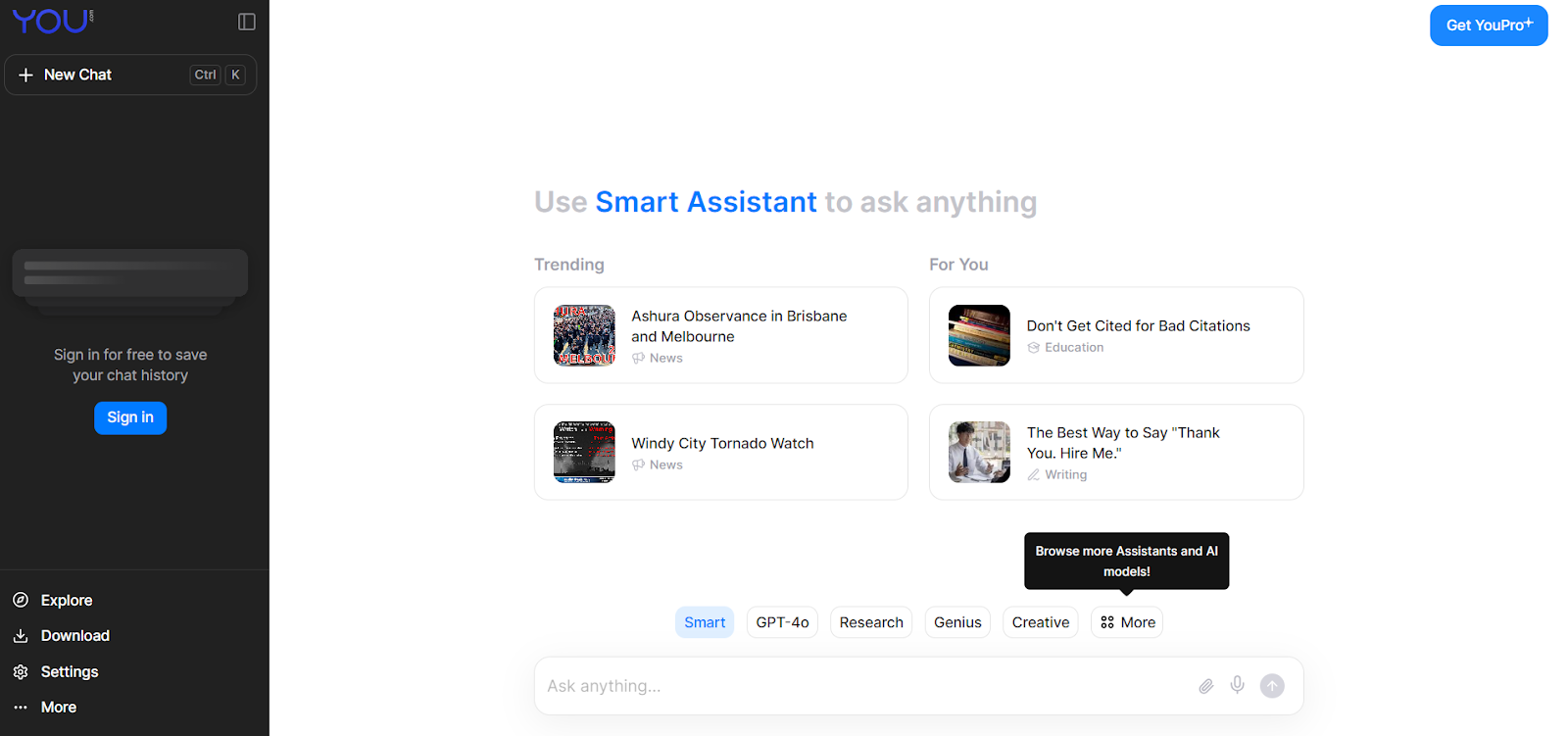Click the man writing thumbnail image
The height and width of the screenshot is (736, 1568).
tap(979, 452)
